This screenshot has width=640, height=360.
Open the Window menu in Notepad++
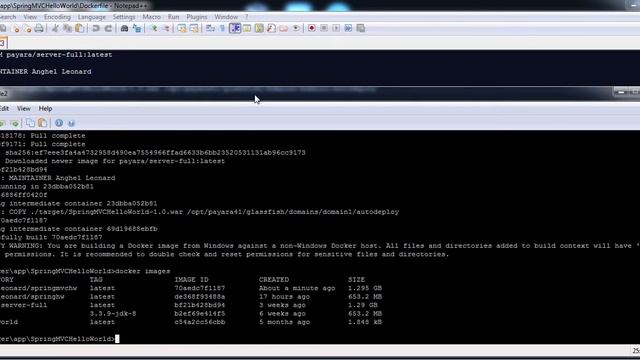[x=226, y=17]
